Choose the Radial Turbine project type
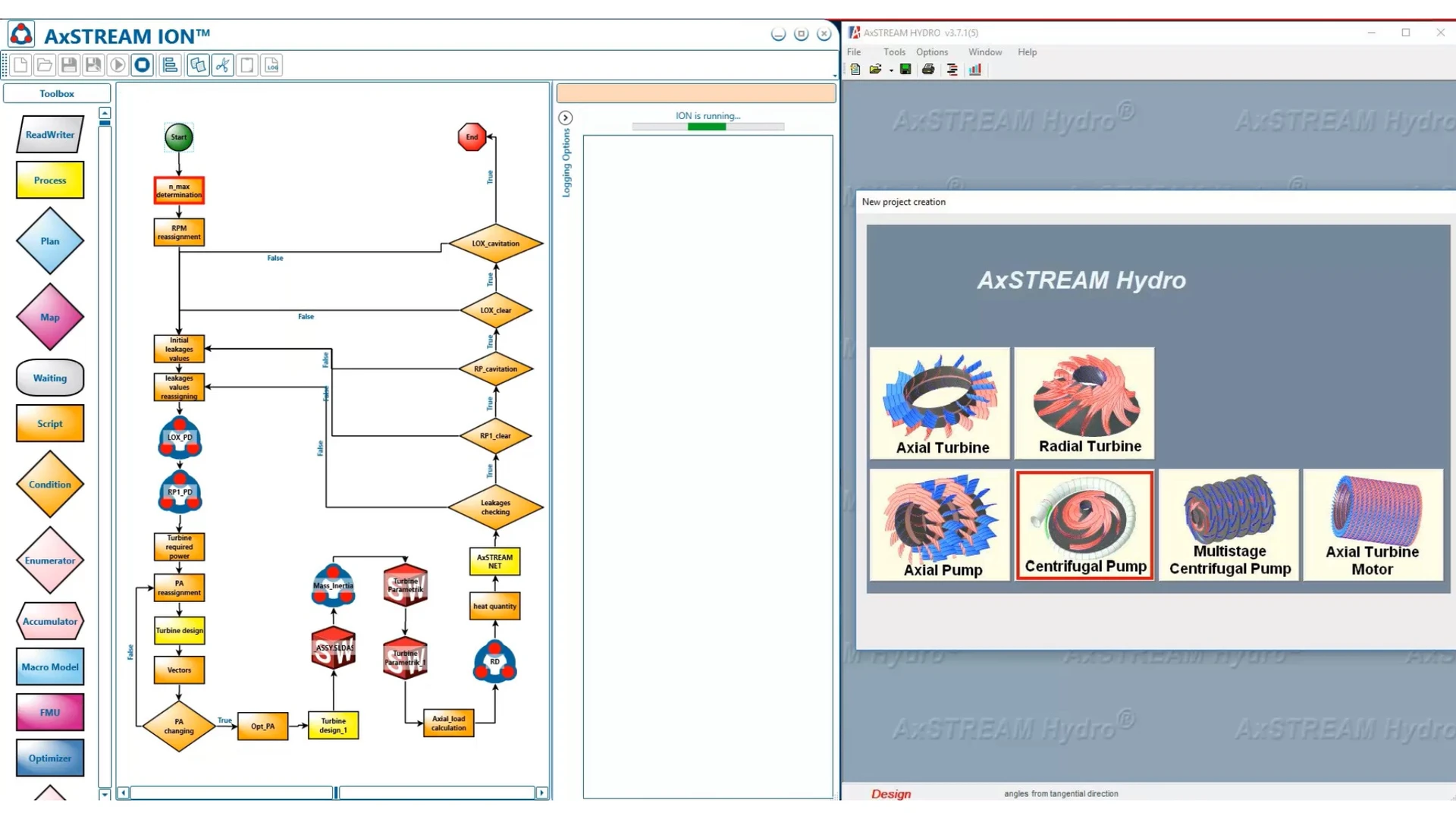This screenshot has width=1456, height=819. pos(1084,403)
